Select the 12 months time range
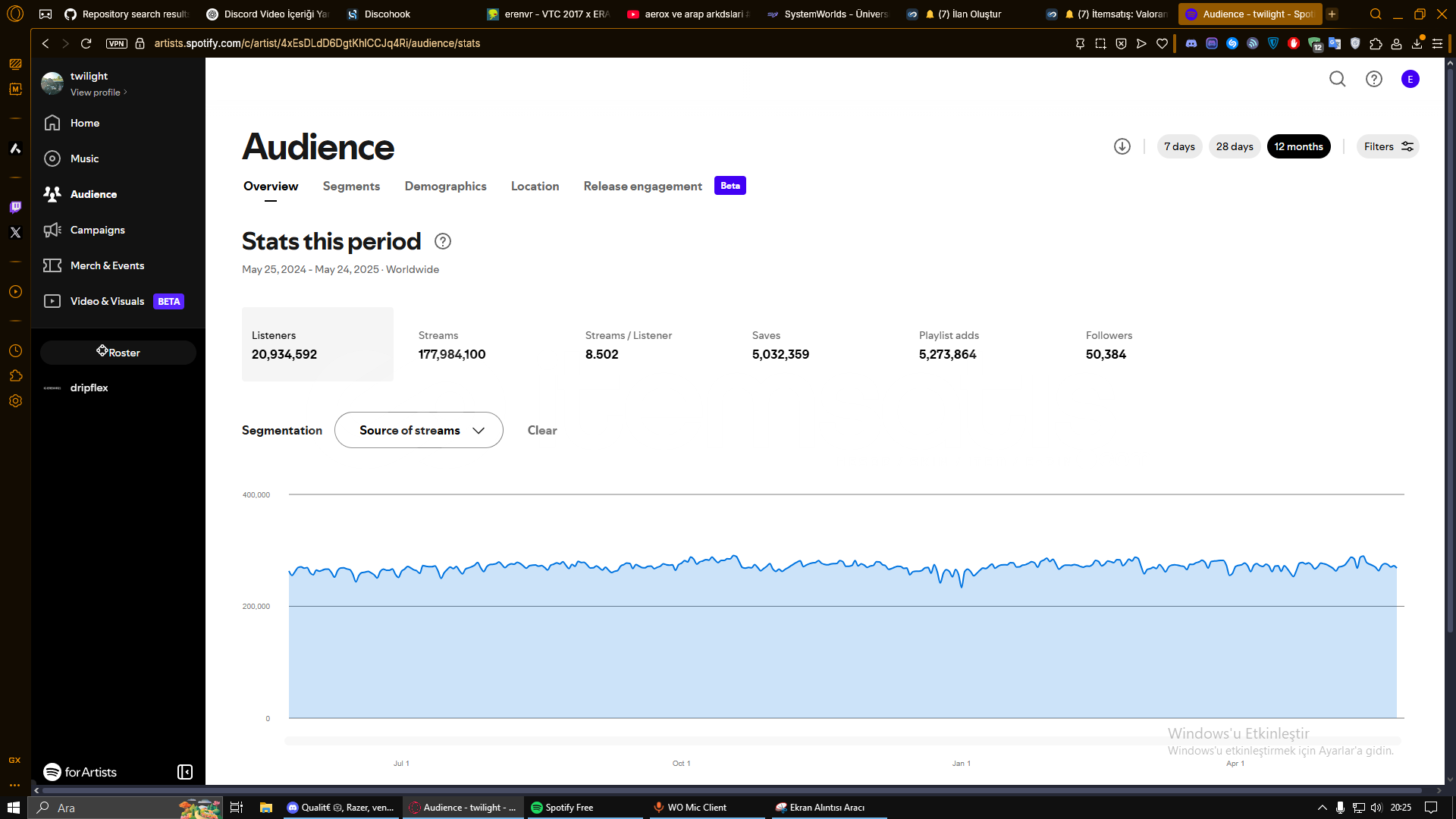1456x819 pixels. (x=1298, y=146)
